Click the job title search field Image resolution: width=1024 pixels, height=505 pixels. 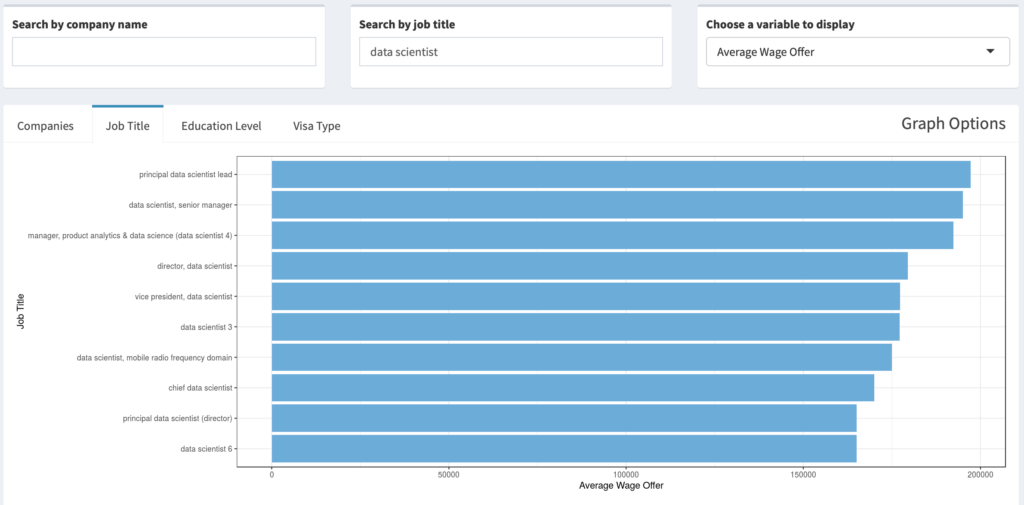tap(511, 51)
